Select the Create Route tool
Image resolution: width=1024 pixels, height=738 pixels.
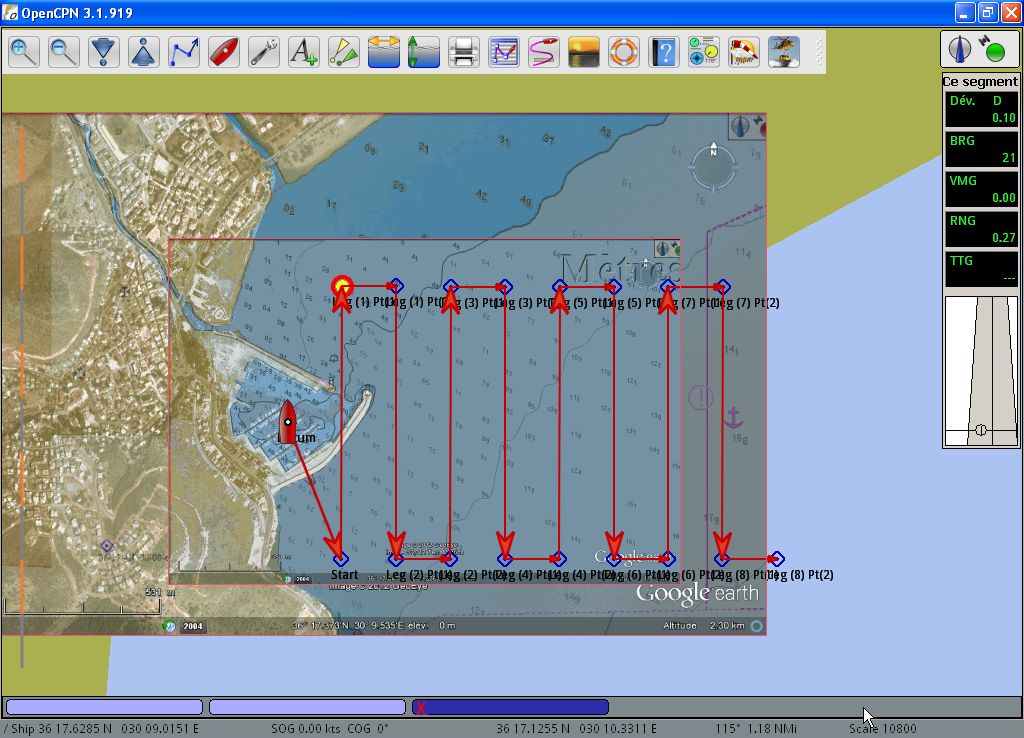click(x=184, y=51)
